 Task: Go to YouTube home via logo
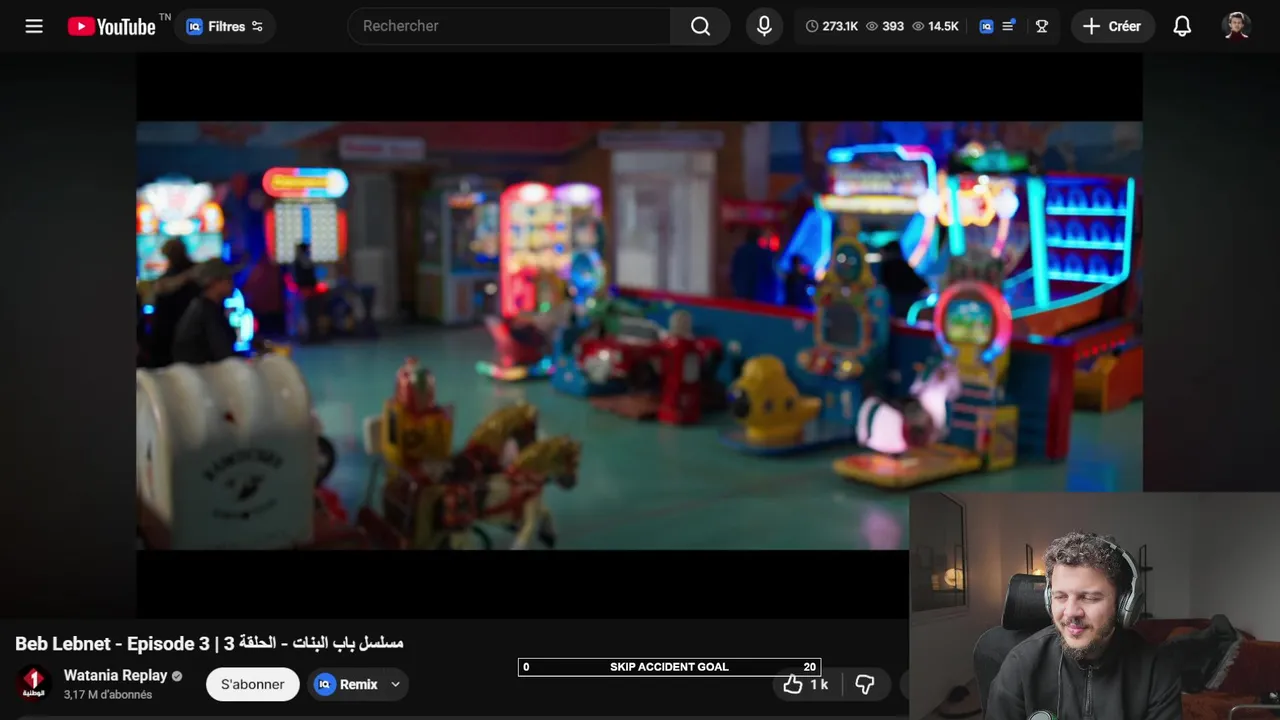click(112, 26)
